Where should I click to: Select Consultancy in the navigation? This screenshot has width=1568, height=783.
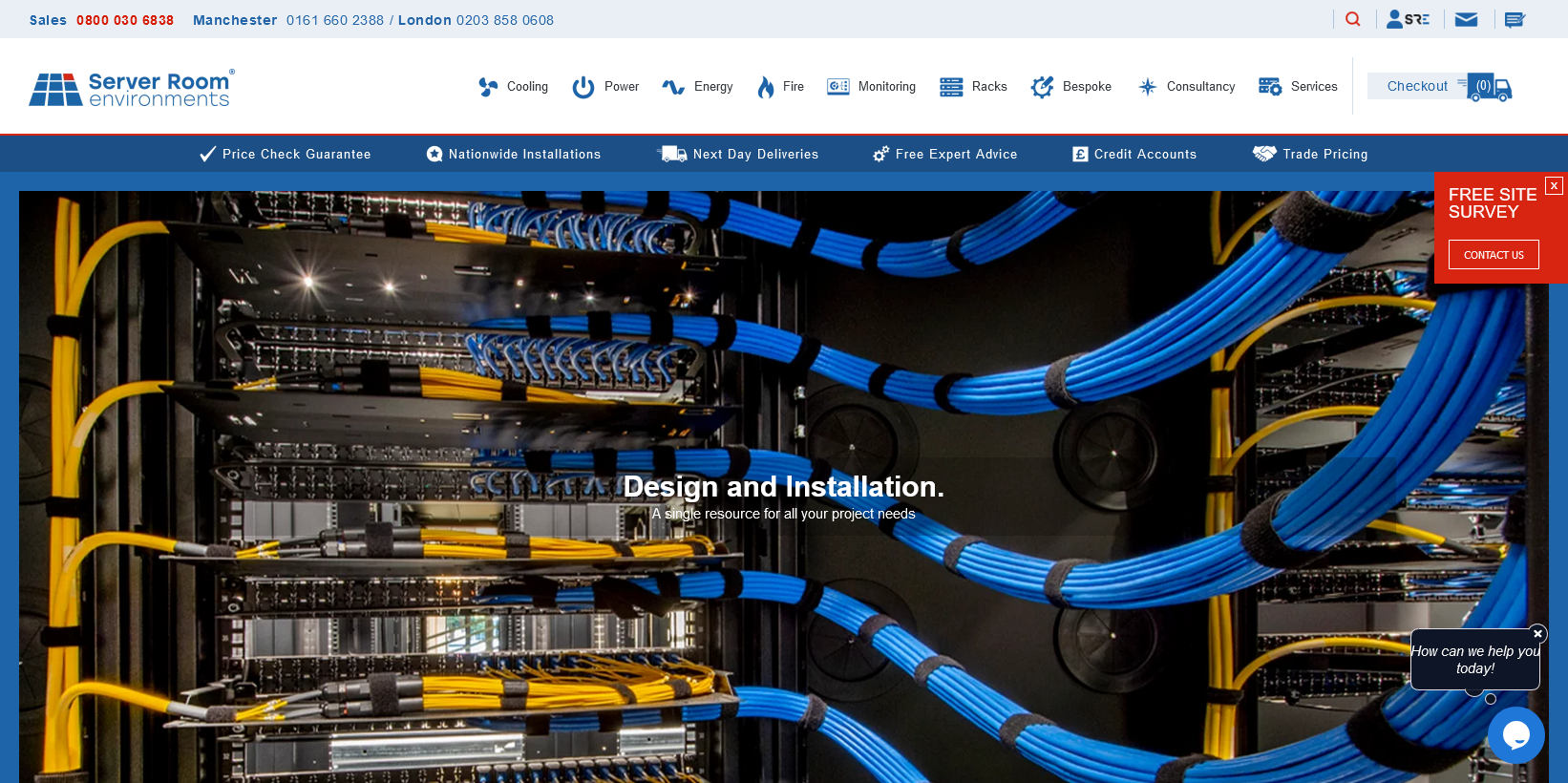(1199, 87)
